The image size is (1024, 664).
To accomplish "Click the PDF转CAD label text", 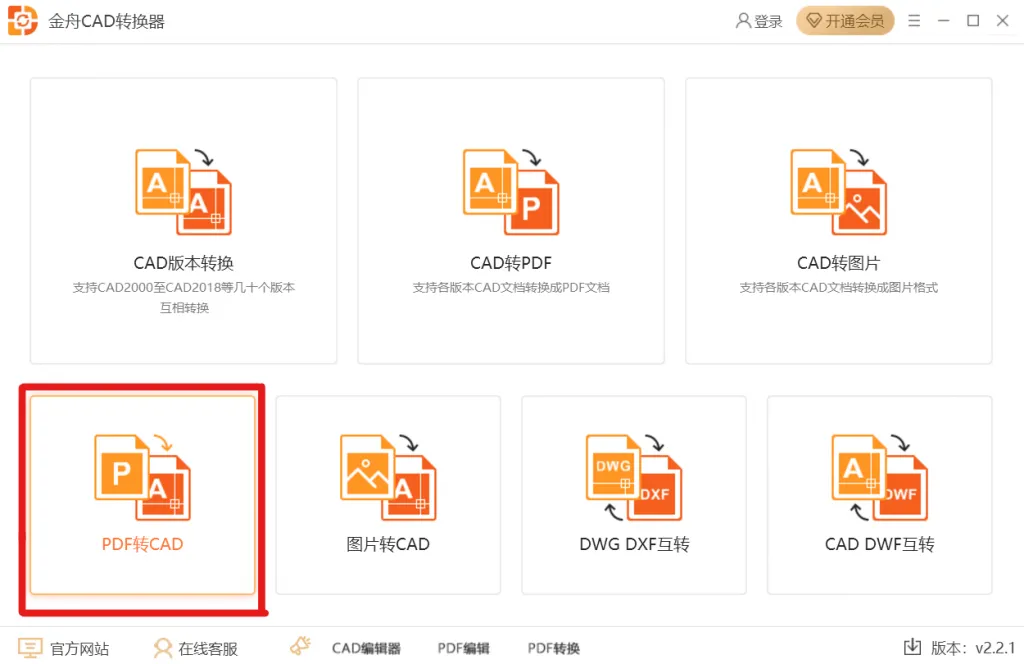I will [142, 544].
